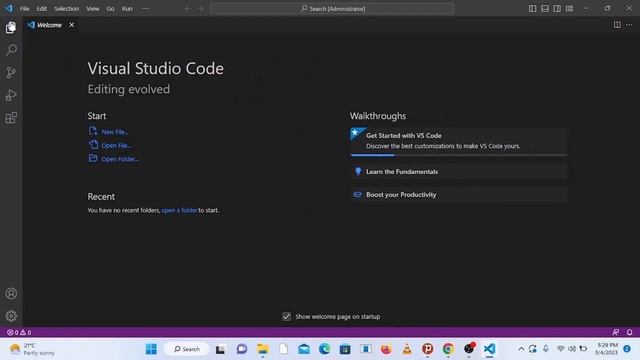
Task: Open the Search view in the activity bar
Action: [11, 50]
